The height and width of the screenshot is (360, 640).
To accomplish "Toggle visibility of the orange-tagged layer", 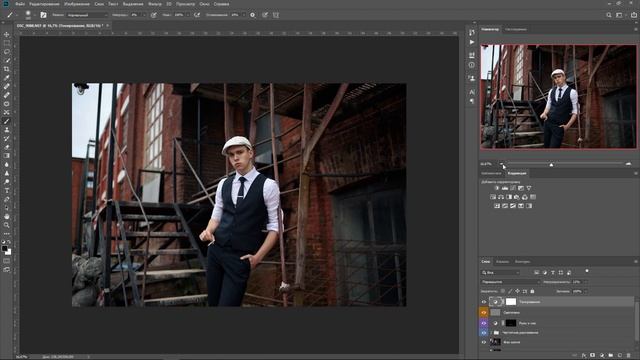I will click(x=484, y=313).
